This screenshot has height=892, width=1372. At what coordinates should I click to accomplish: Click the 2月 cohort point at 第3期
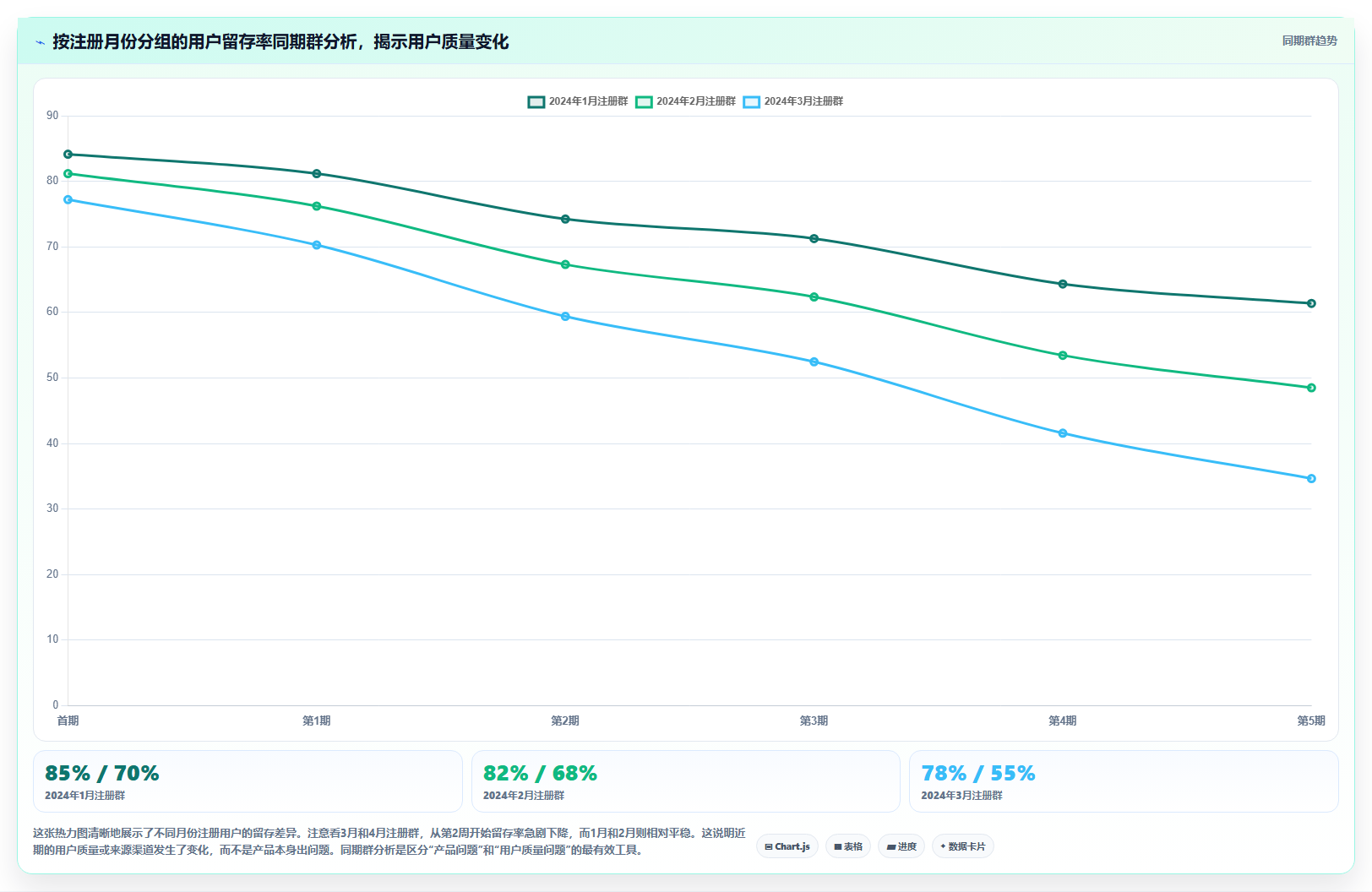pyautogui.click(x=814, y=297)
